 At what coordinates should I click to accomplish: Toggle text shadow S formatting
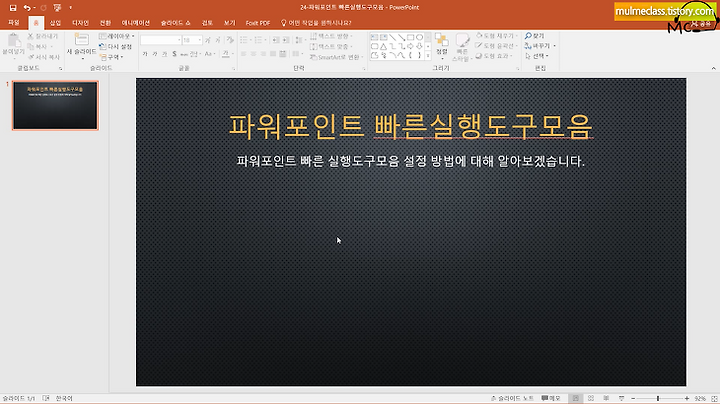coord(174,54)
